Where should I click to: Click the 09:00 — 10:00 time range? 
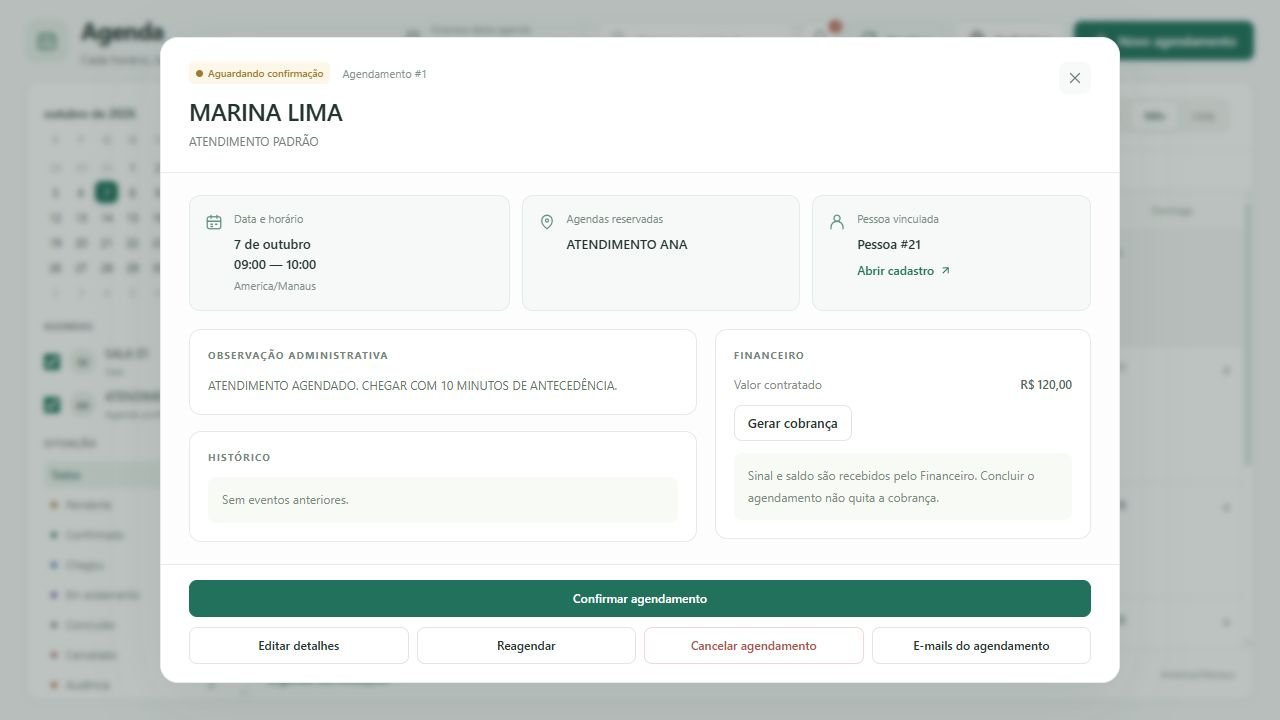click(x=275, y=265)
